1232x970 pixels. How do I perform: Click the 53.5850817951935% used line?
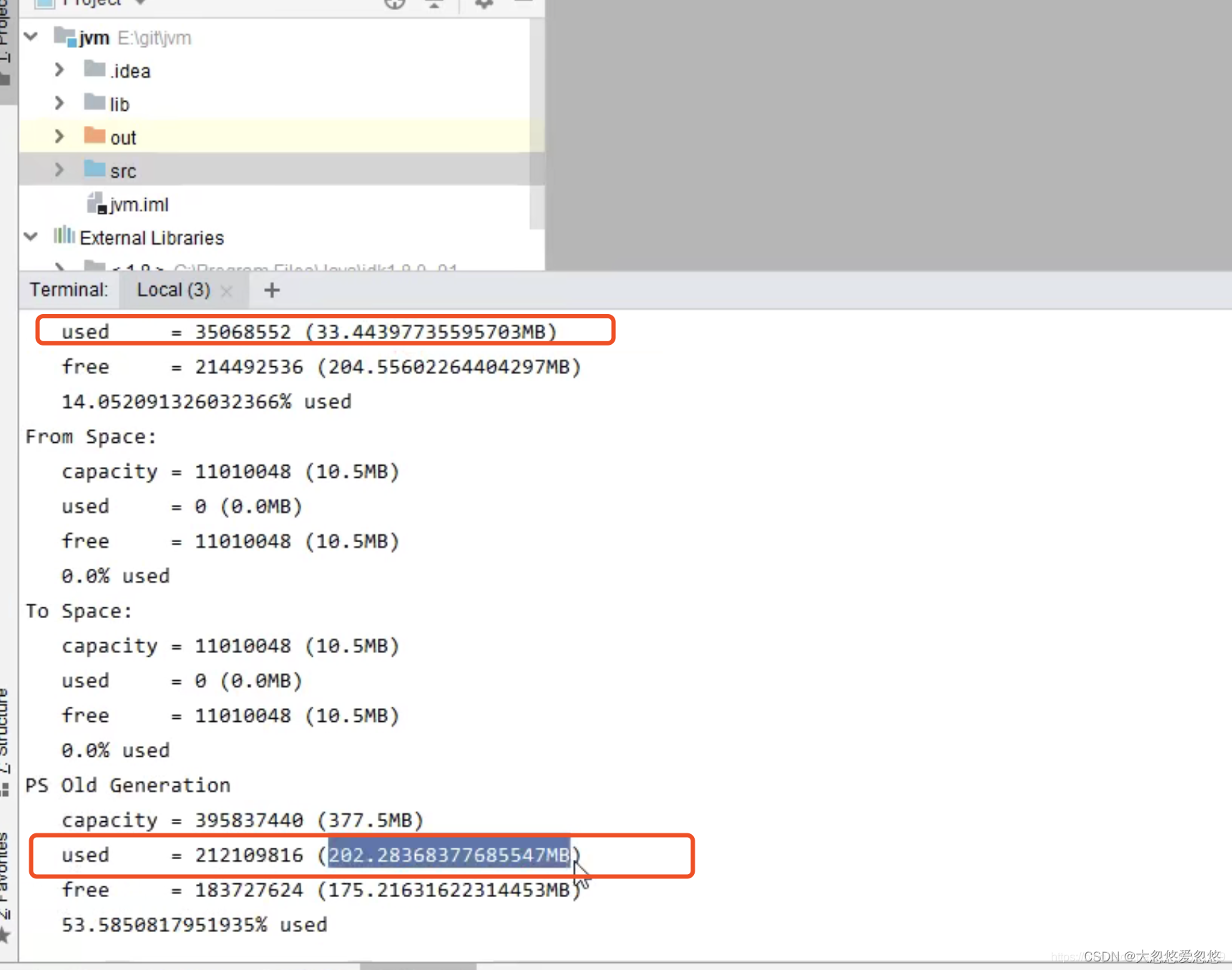pos(194,925)
